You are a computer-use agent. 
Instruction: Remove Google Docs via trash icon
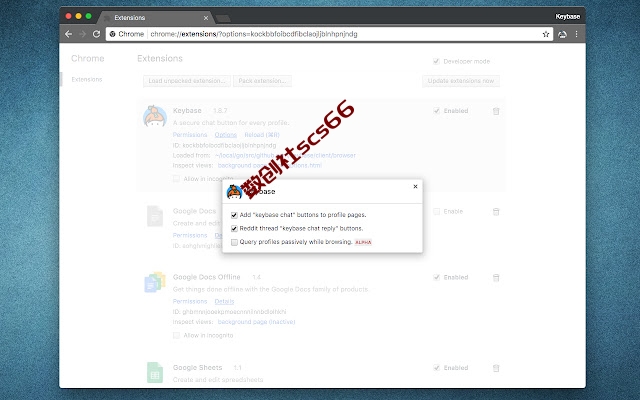496,211
